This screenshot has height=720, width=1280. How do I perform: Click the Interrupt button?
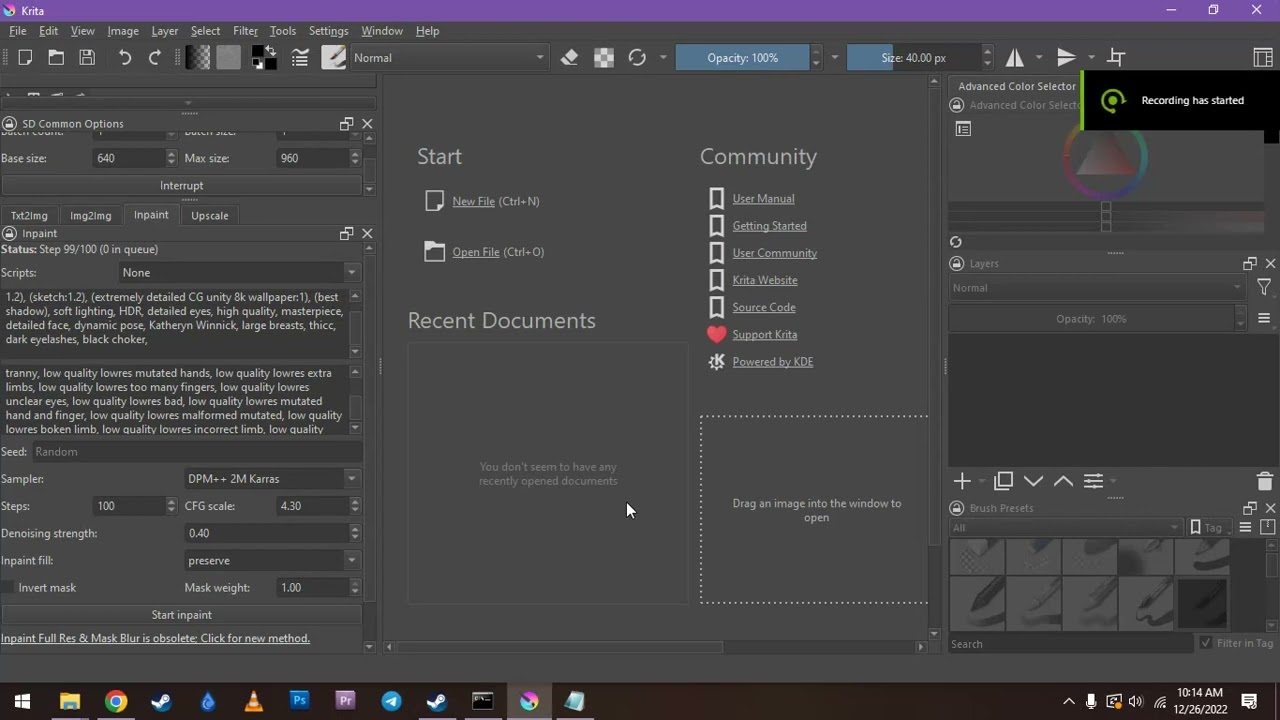(x=181, y=186)
